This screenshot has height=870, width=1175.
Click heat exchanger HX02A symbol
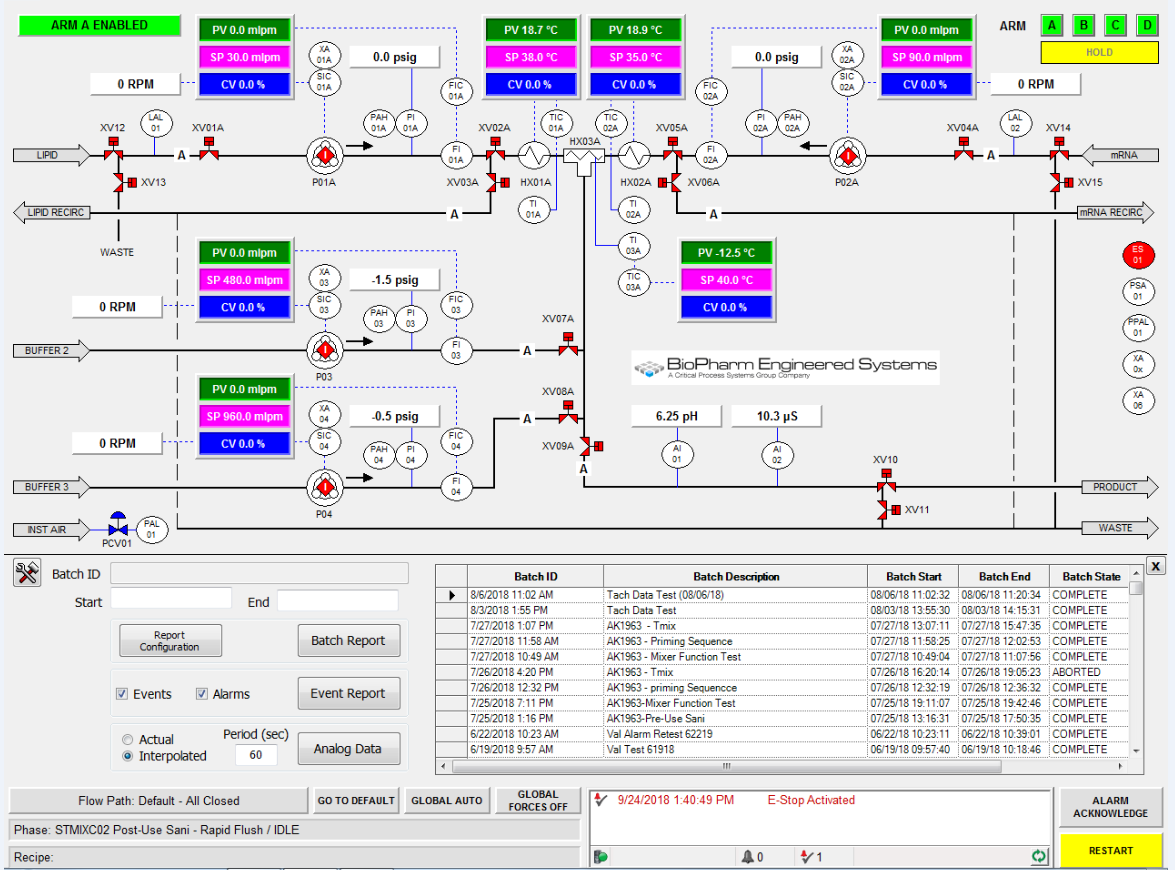click(x=634, y=156)
